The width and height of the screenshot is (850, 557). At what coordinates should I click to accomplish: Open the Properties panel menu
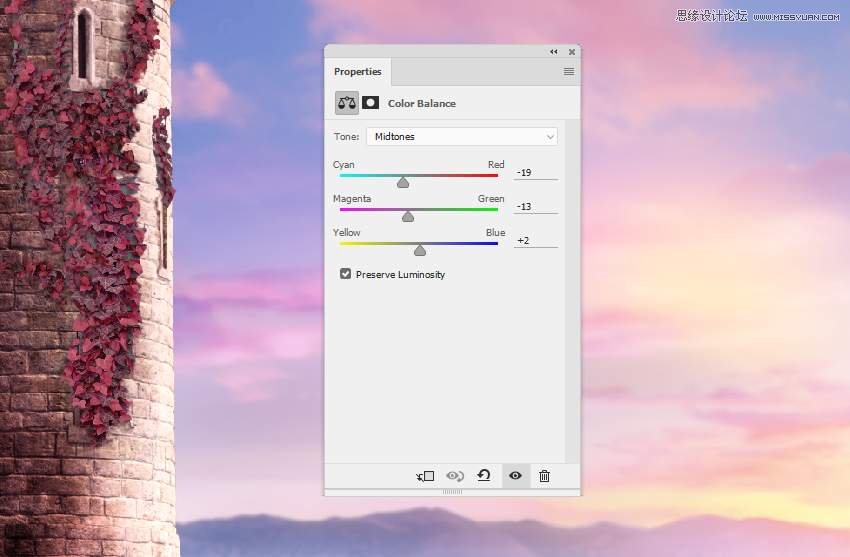tap(569, 72)
